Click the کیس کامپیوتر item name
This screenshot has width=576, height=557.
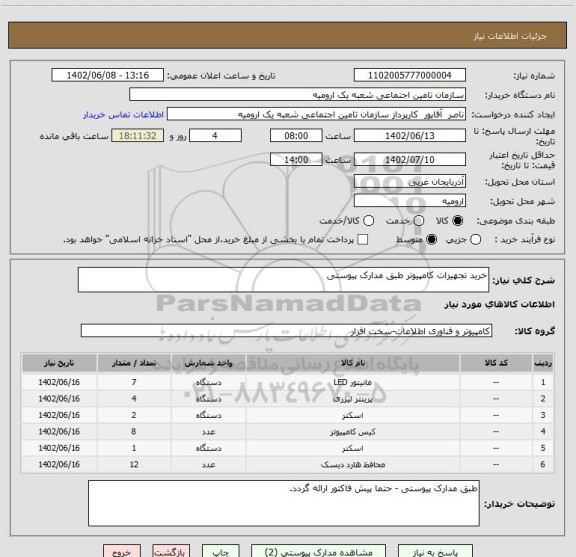tap(353, 432)
